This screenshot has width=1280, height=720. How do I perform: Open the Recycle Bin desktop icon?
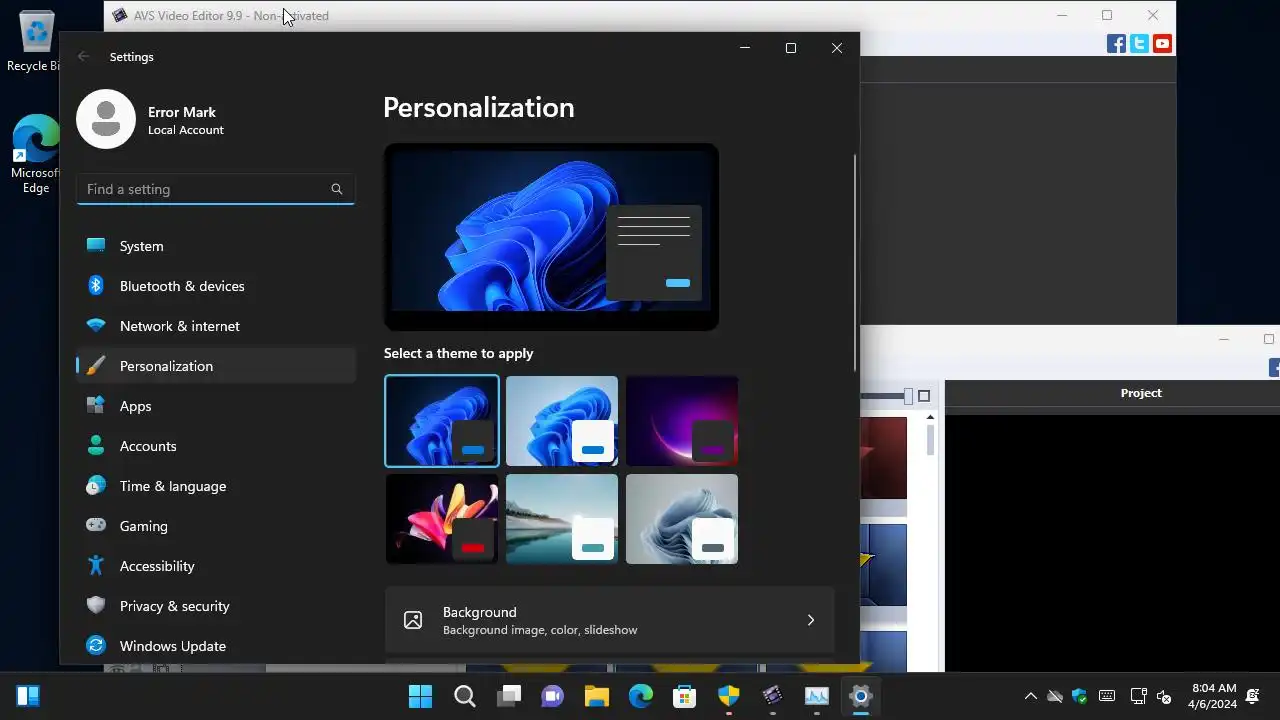[36, 42]
